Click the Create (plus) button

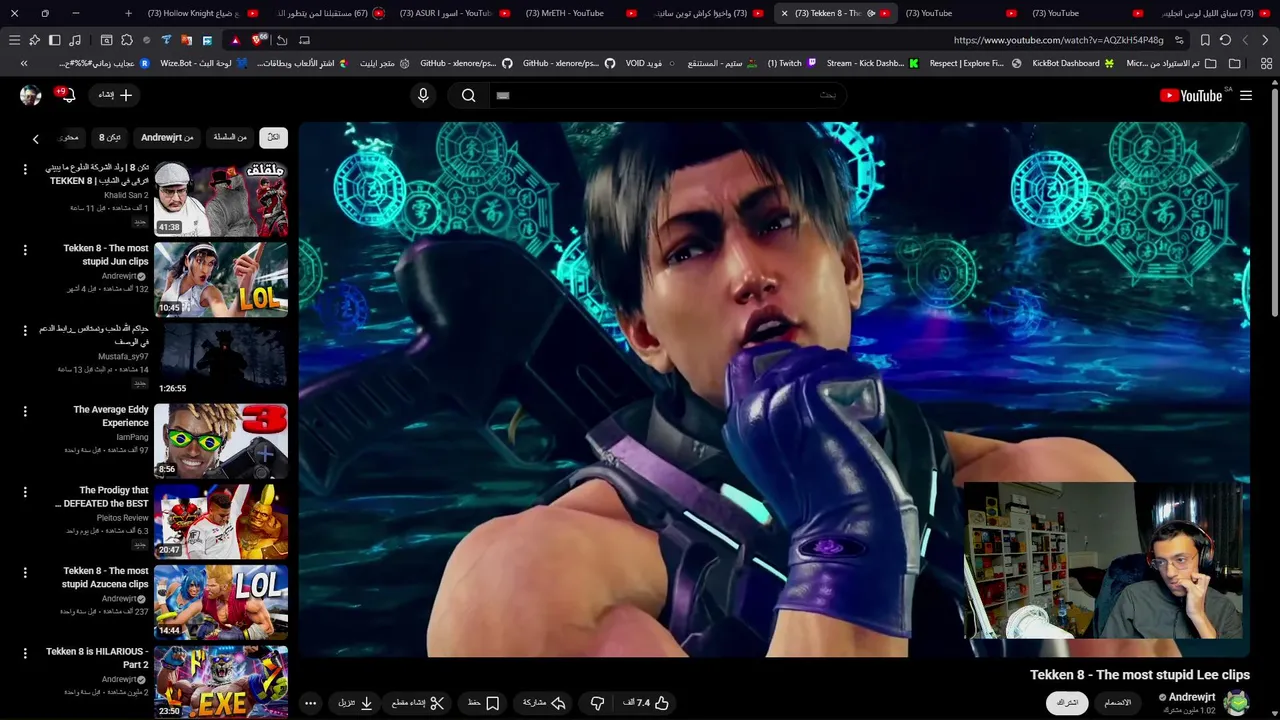pos(115,95)
